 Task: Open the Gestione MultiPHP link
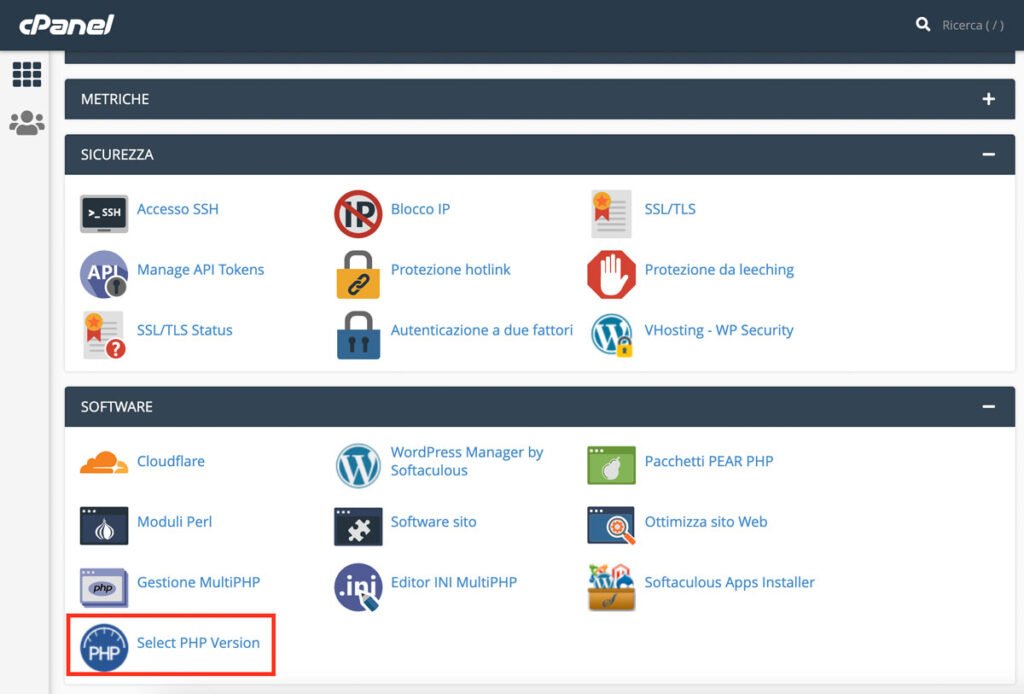click(199, 582)
